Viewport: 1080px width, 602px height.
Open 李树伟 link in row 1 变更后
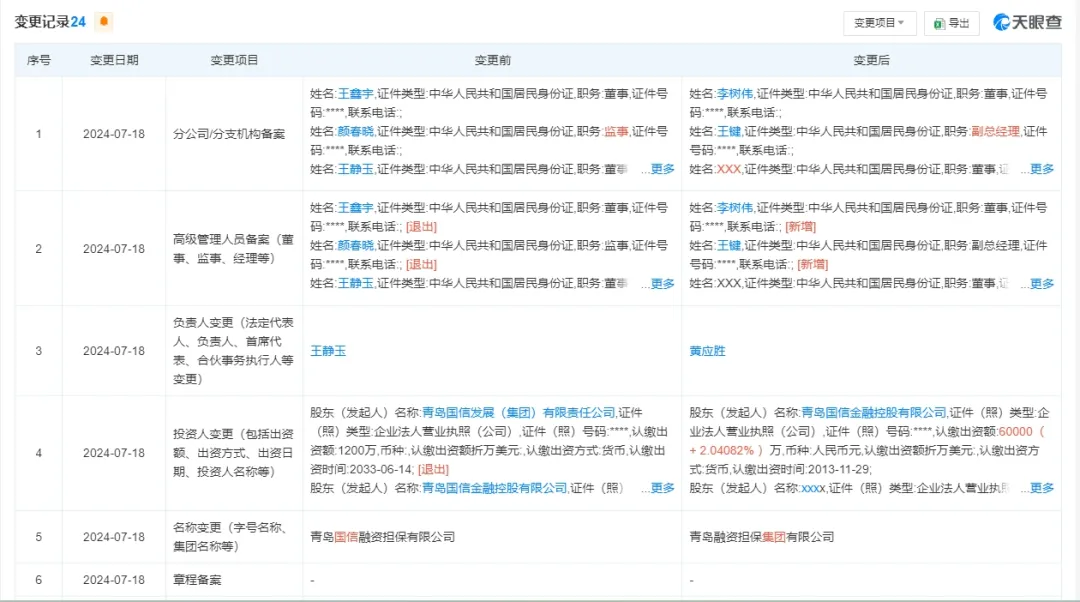735,94
